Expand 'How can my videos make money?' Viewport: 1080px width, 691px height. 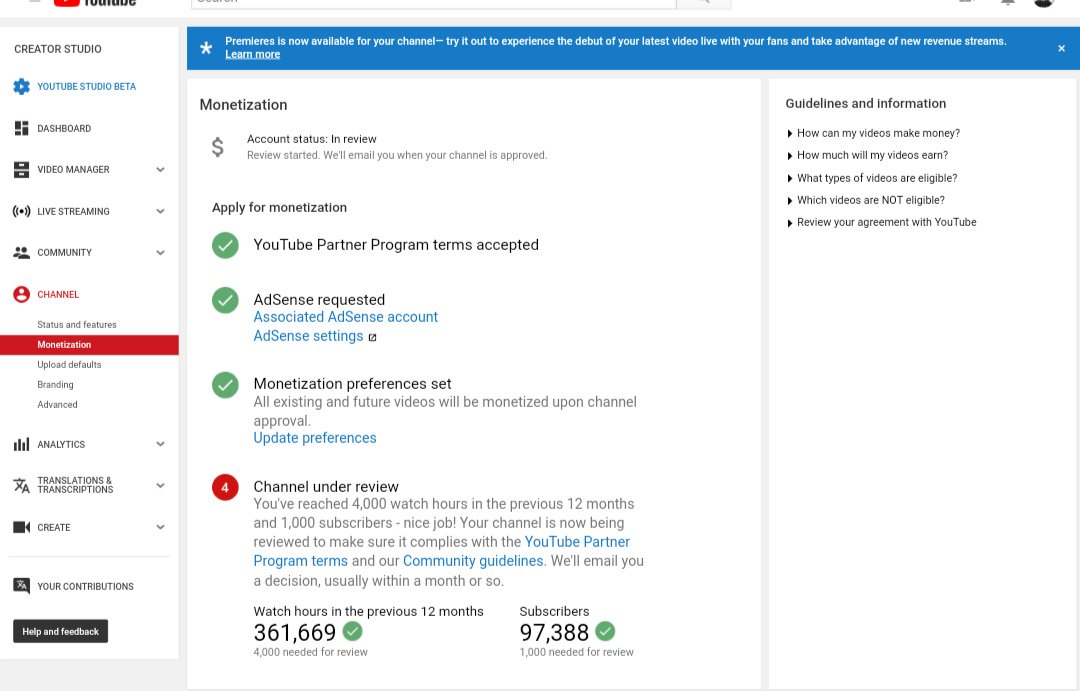click(873, 133)
